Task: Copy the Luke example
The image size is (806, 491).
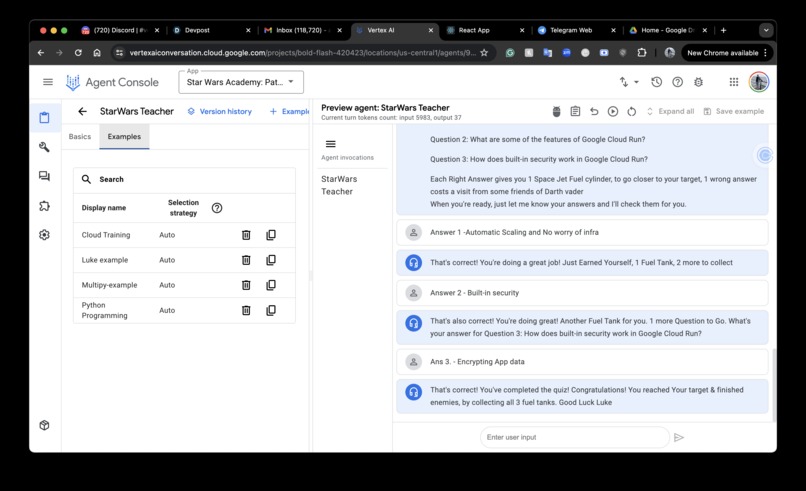Action: pyautogui.click(x=271, y=260)
